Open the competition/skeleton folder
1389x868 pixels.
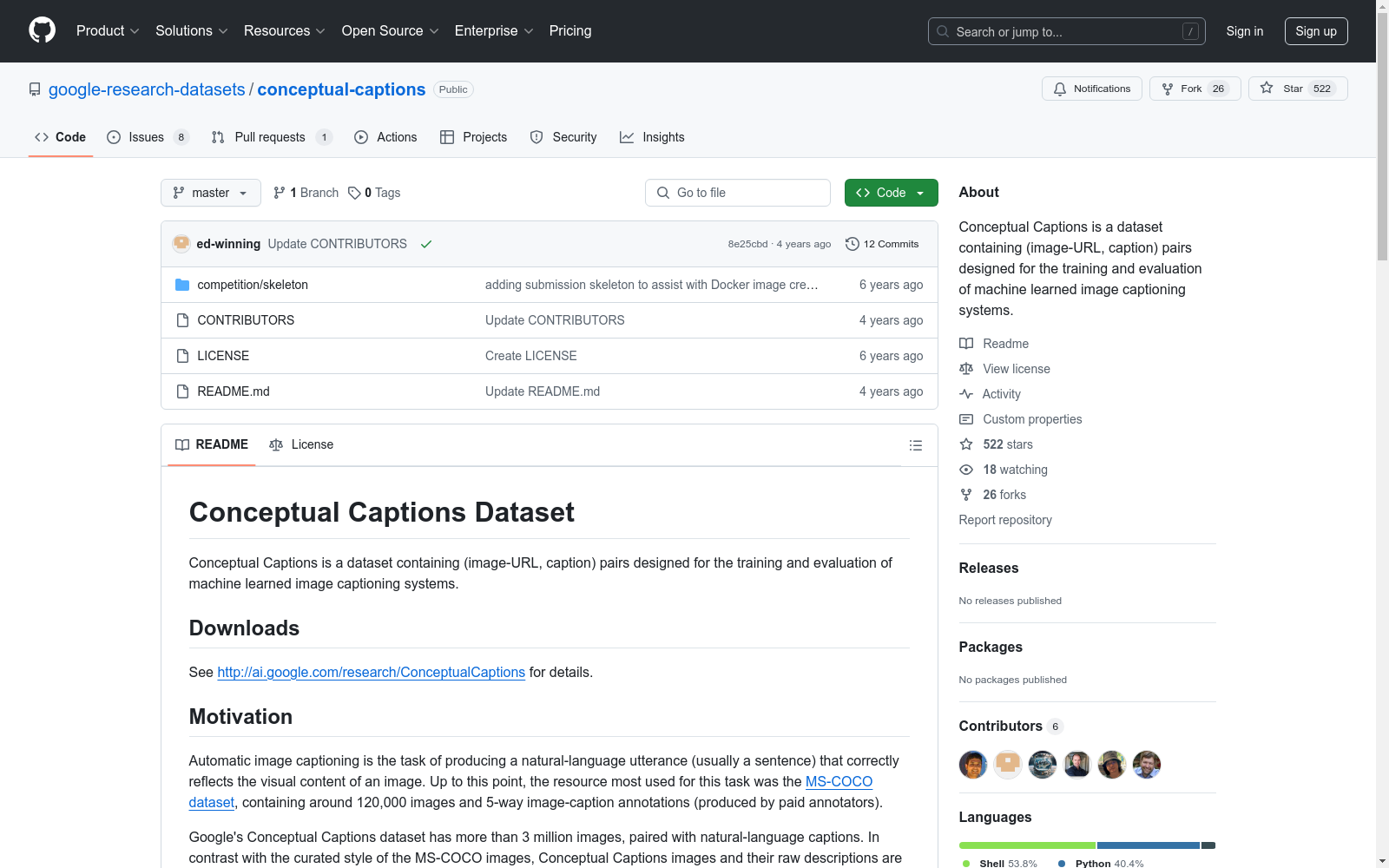[x=253, y=285]
